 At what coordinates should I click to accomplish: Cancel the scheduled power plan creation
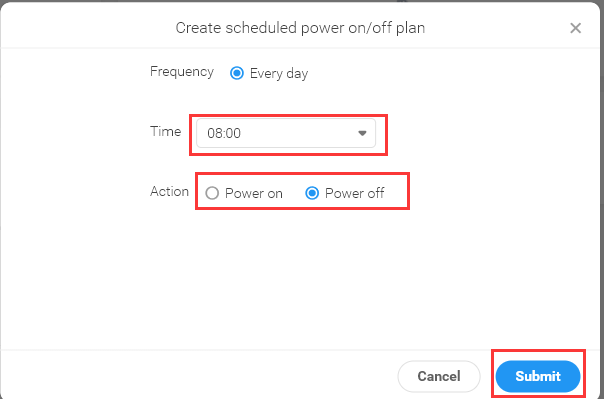point(439,376)
